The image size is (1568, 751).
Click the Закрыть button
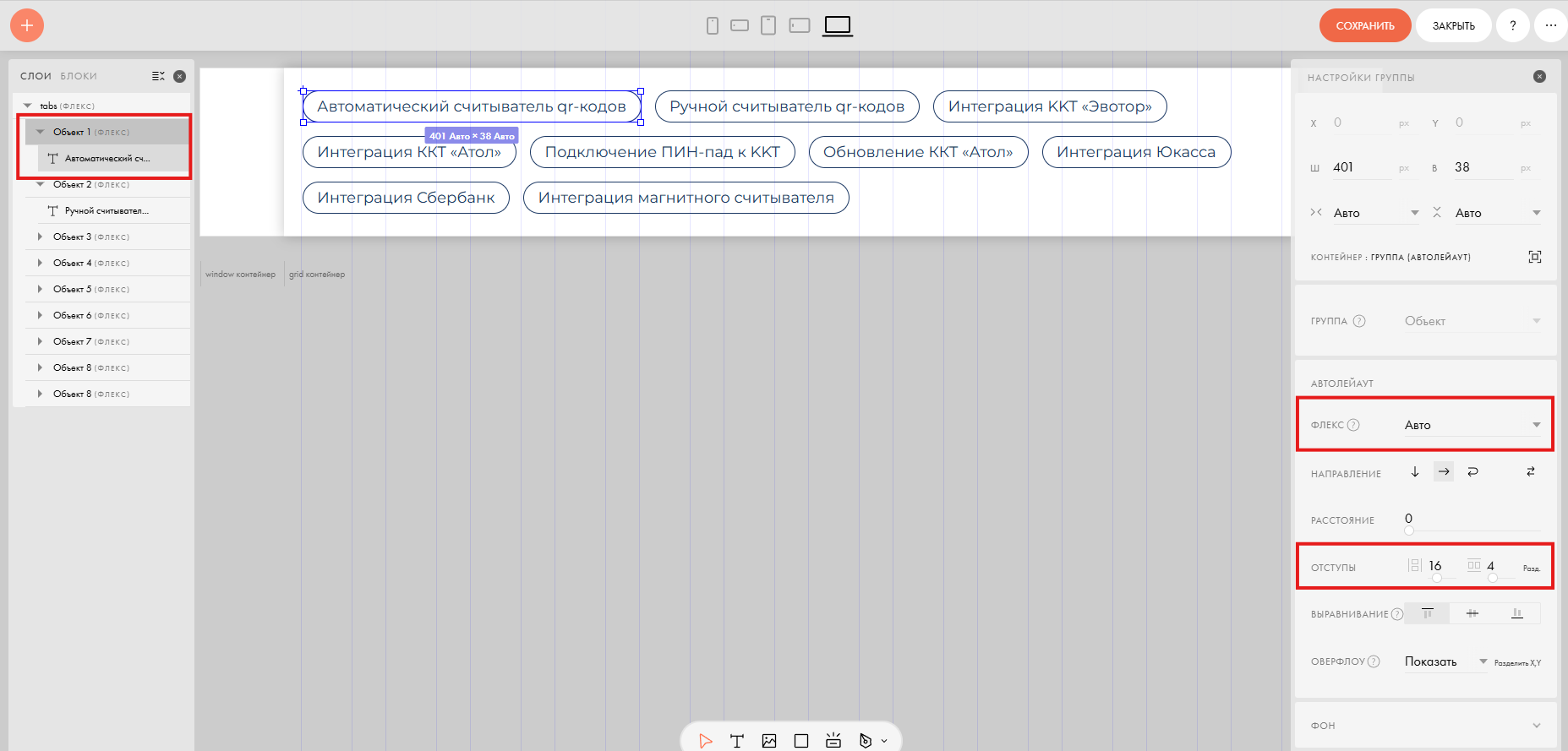tap(1454, 25)
